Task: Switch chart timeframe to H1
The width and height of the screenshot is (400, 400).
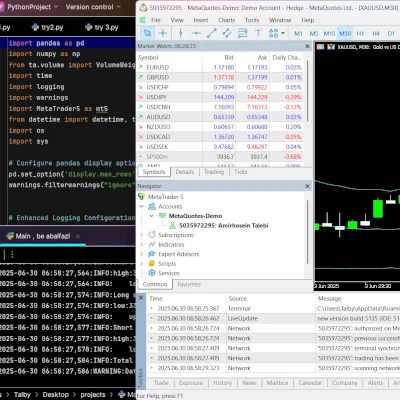Action: (x=360, y=33)
